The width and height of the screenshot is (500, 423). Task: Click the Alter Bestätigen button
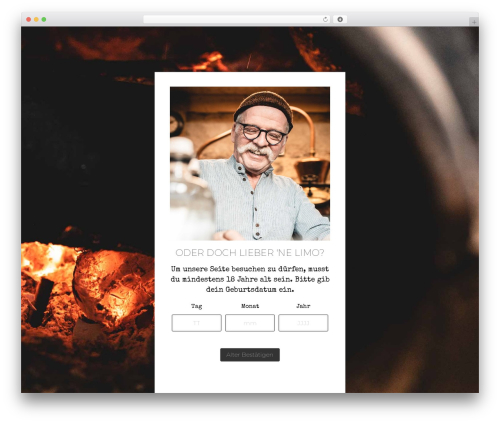point(250,355)
